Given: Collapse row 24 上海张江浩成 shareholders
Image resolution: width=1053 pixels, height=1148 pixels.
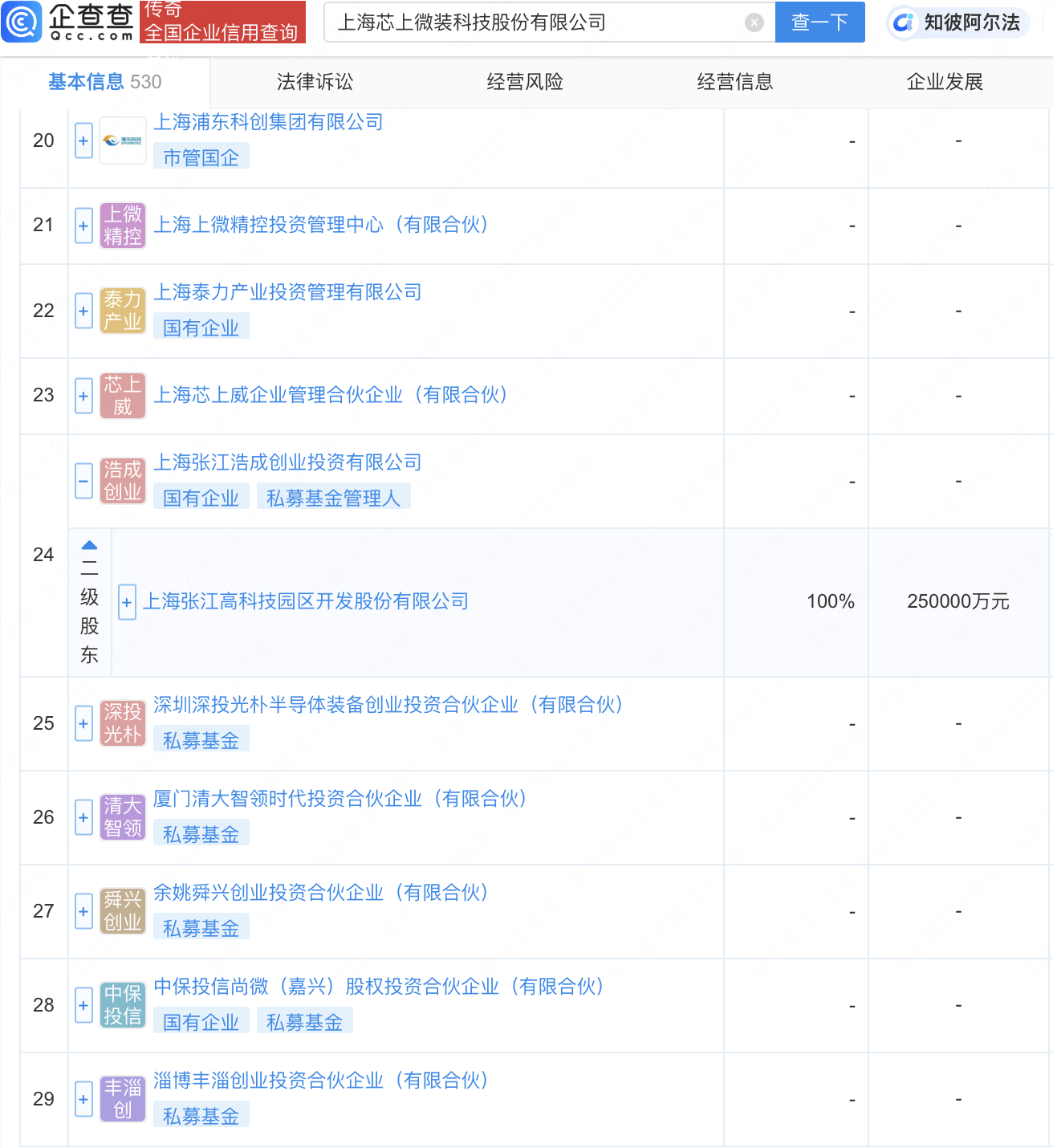Looking at the screenshot, I should click(x=83, y=481).
